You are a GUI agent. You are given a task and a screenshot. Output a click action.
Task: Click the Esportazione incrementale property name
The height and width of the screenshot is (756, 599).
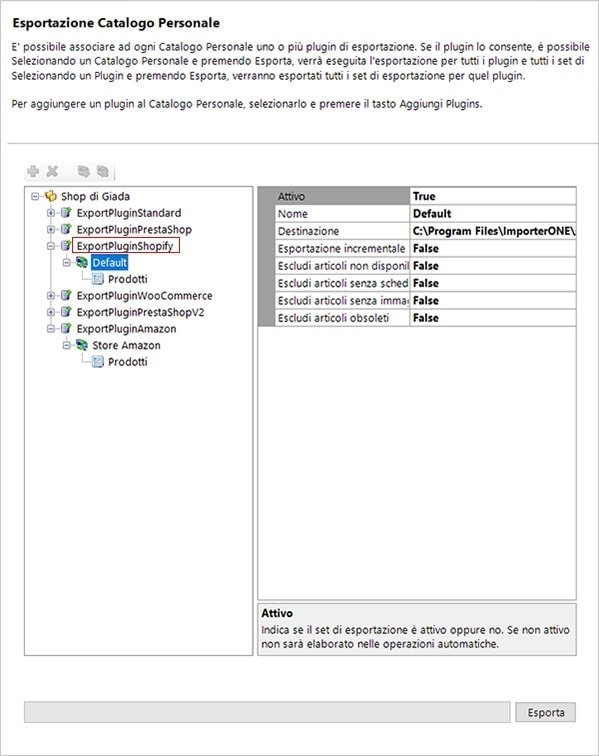(342, 248)
